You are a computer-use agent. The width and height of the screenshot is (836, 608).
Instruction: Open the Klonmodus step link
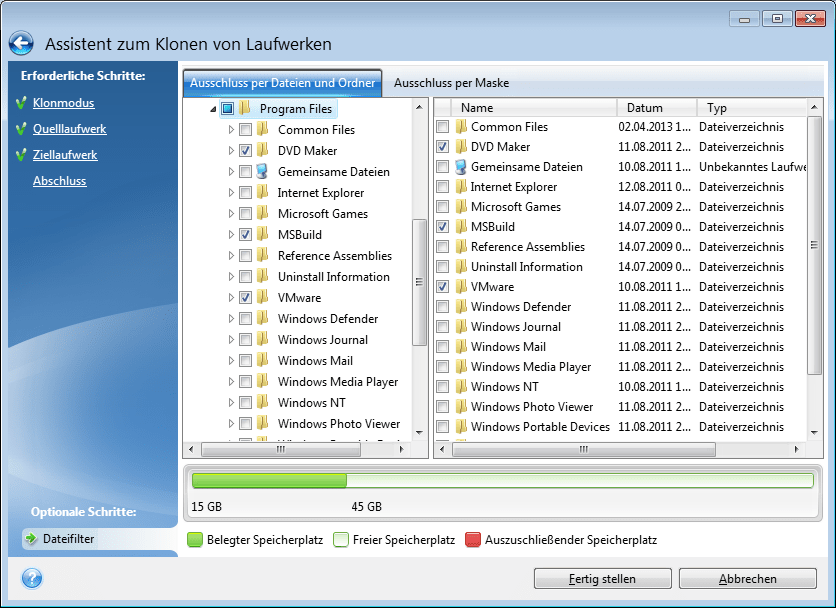pos(64,103)
